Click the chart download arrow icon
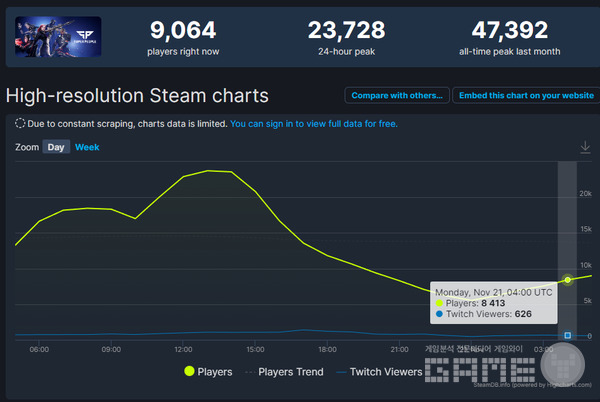 pyautogui.click(x=585, y=147)
